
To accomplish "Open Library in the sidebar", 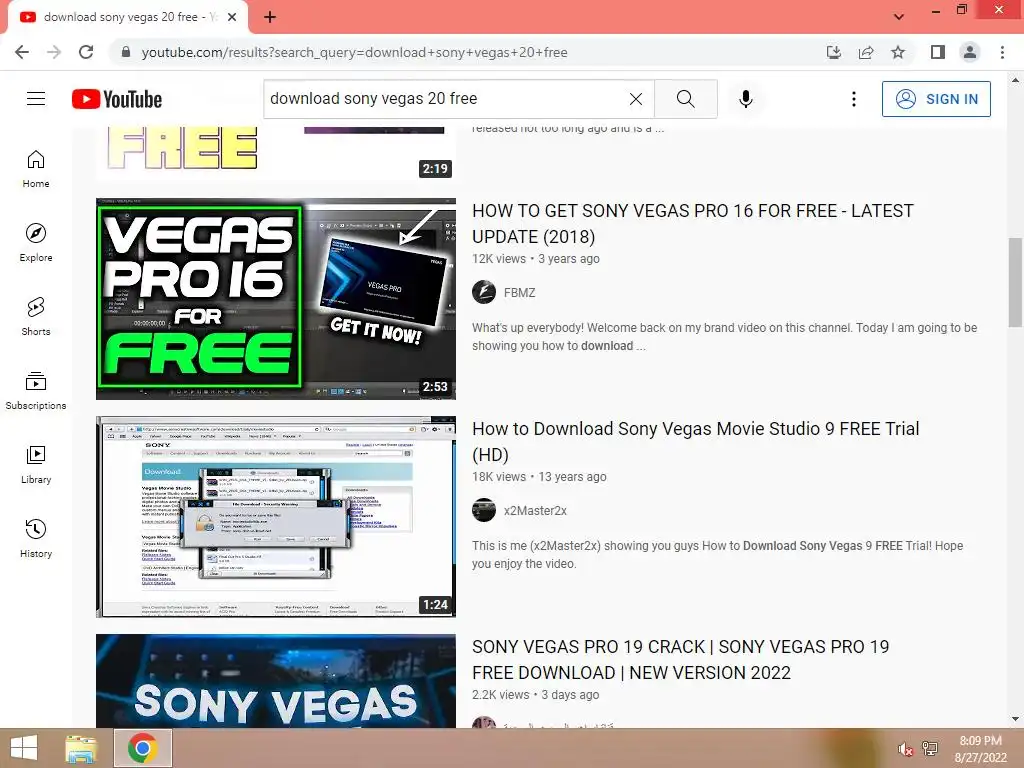I will click(x=36, y=464).
